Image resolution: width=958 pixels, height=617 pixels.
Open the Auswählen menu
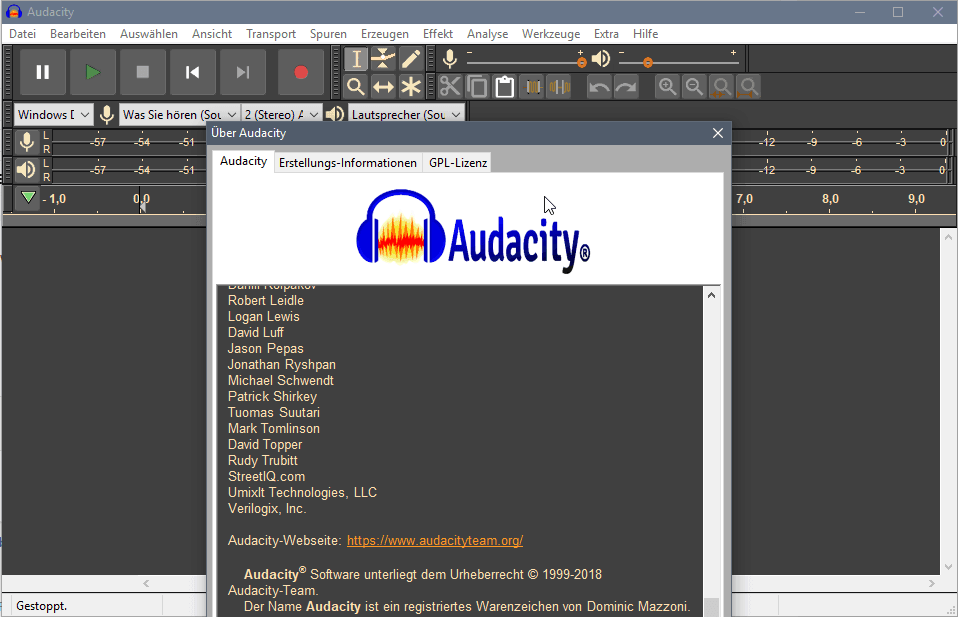[148, 34]
